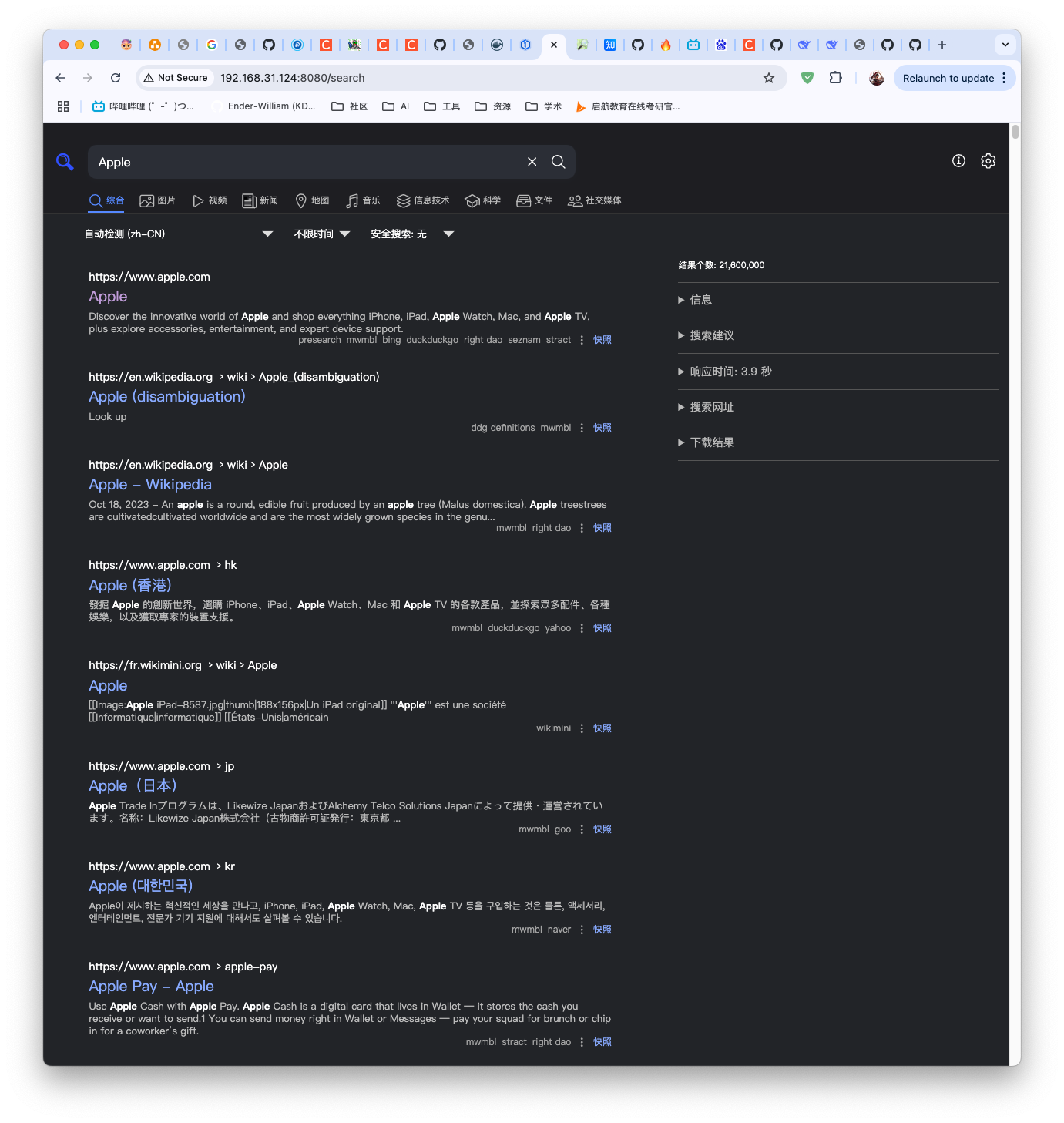Viewport: 1064px width, 1123px height.
Task: Open the 视频 video search category
Action: pos(209,200)
